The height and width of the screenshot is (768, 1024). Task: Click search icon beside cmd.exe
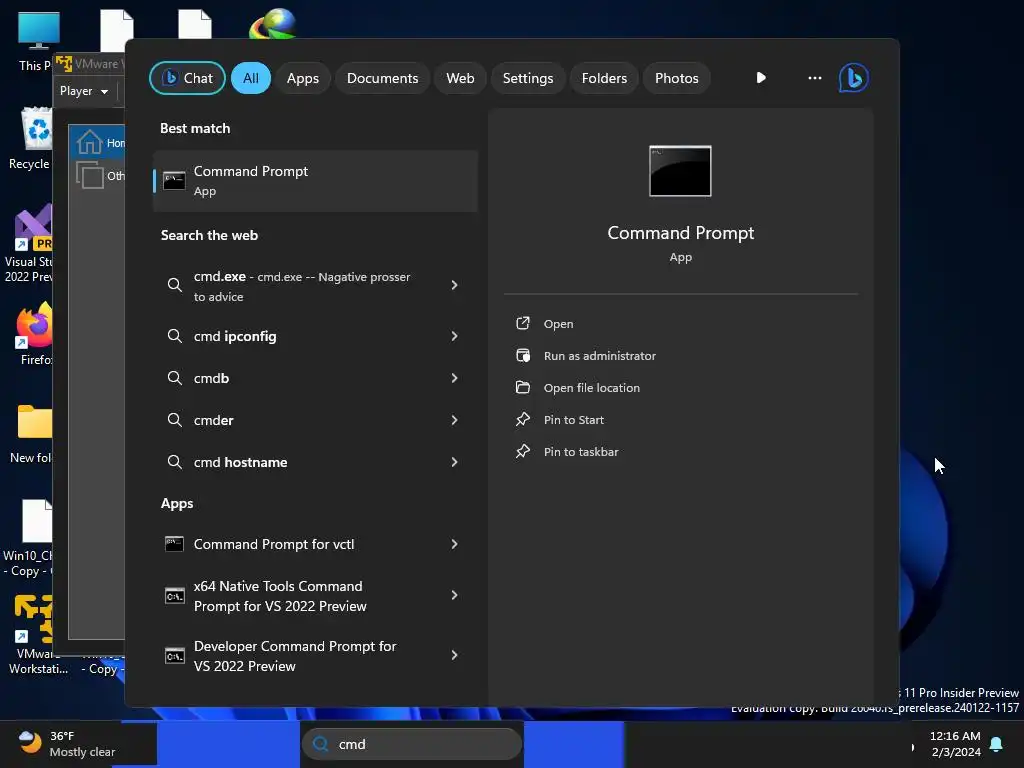click(x=174, y=285)
